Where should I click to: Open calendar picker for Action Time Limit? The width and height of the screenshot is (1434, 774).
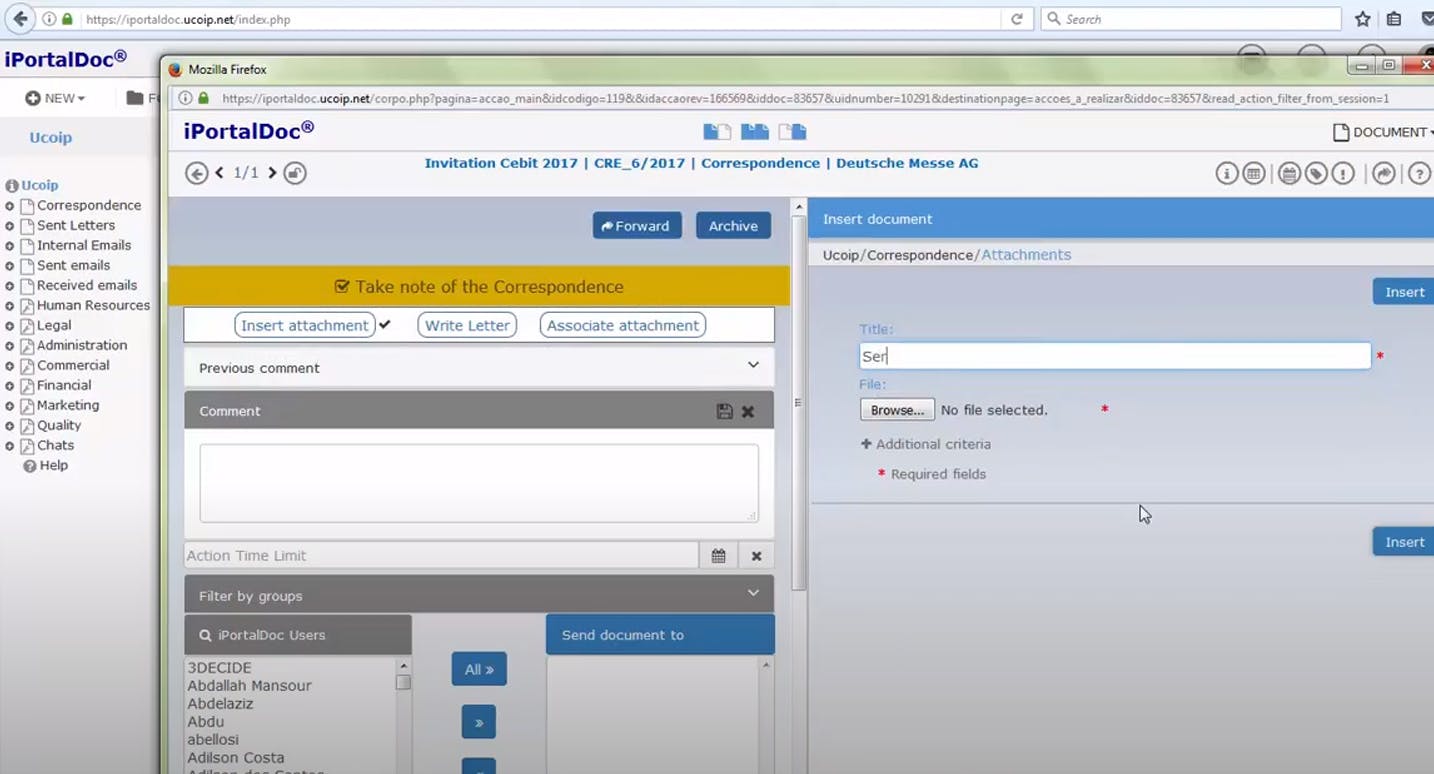(718, 555)
